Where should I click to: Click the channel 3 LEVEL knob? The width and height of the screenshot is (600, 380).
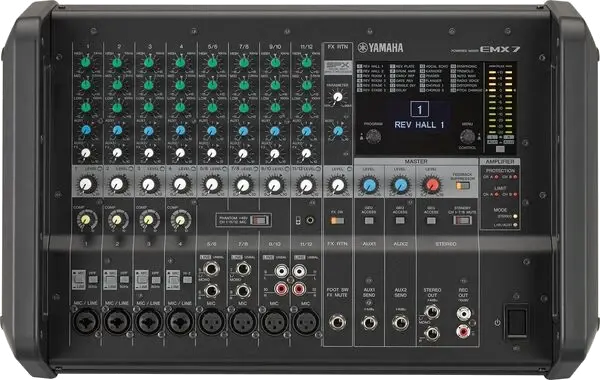tap(149, 185)
